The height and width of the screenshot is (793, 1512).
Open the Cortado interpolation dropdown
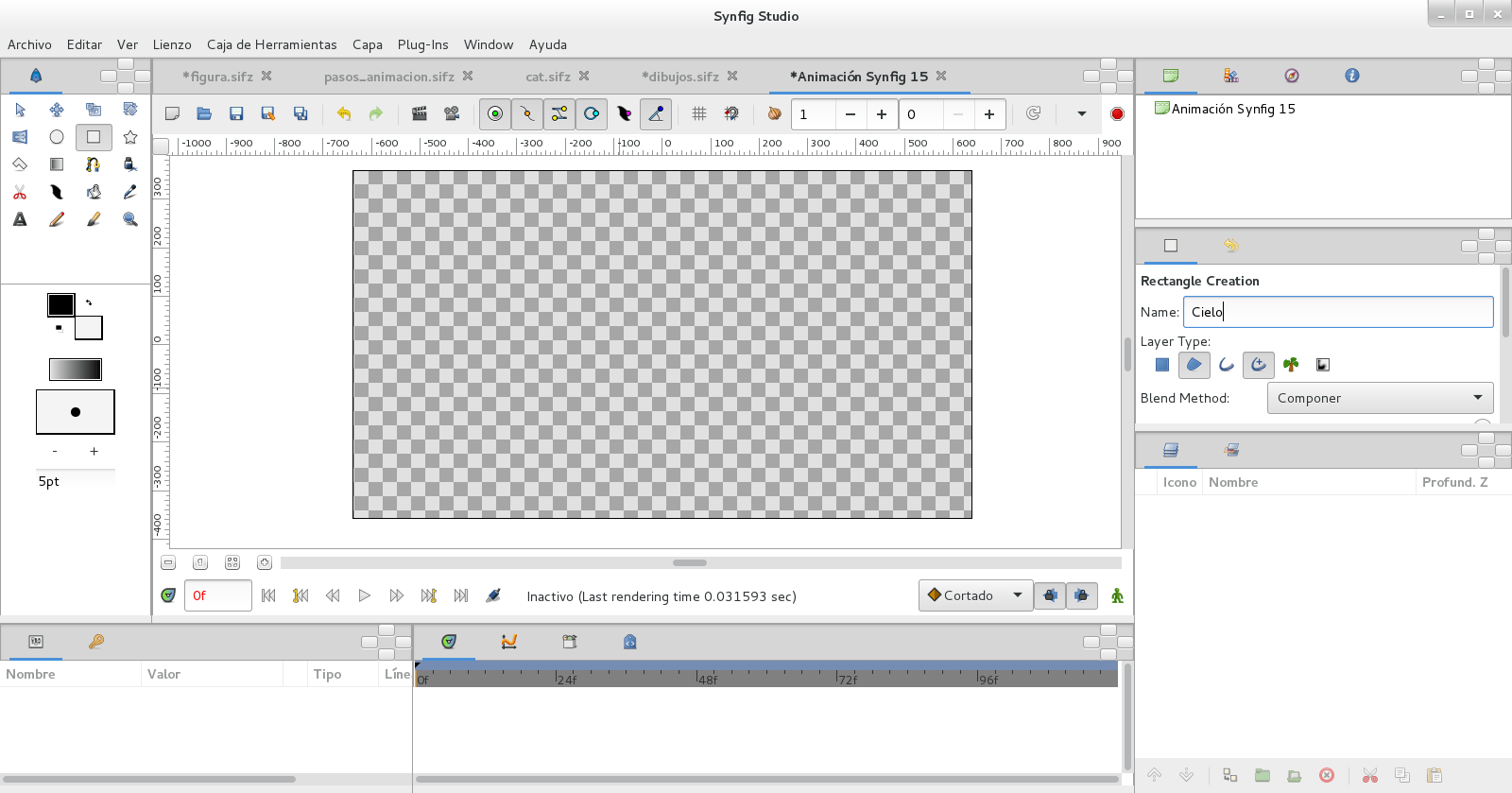pos(975,595)
